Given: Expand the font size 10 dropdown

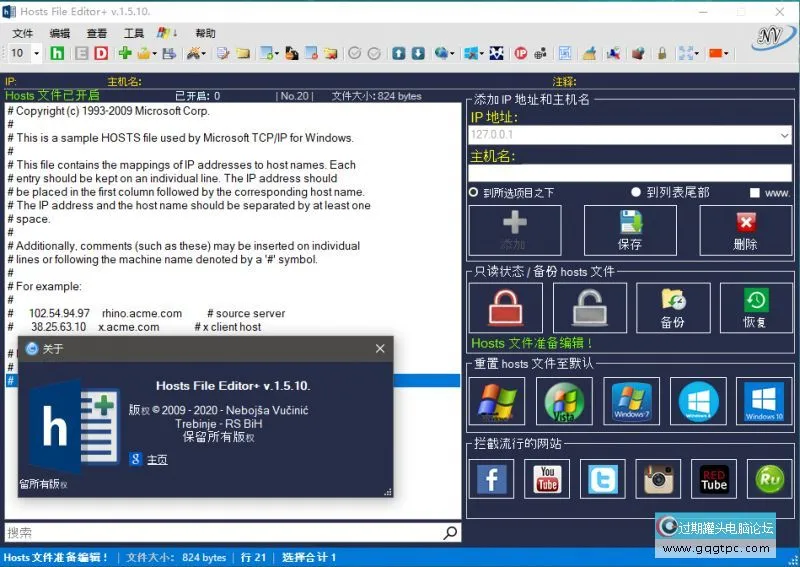Looking at the screenshot, I should pyautogui.click(x=36, y=53).
